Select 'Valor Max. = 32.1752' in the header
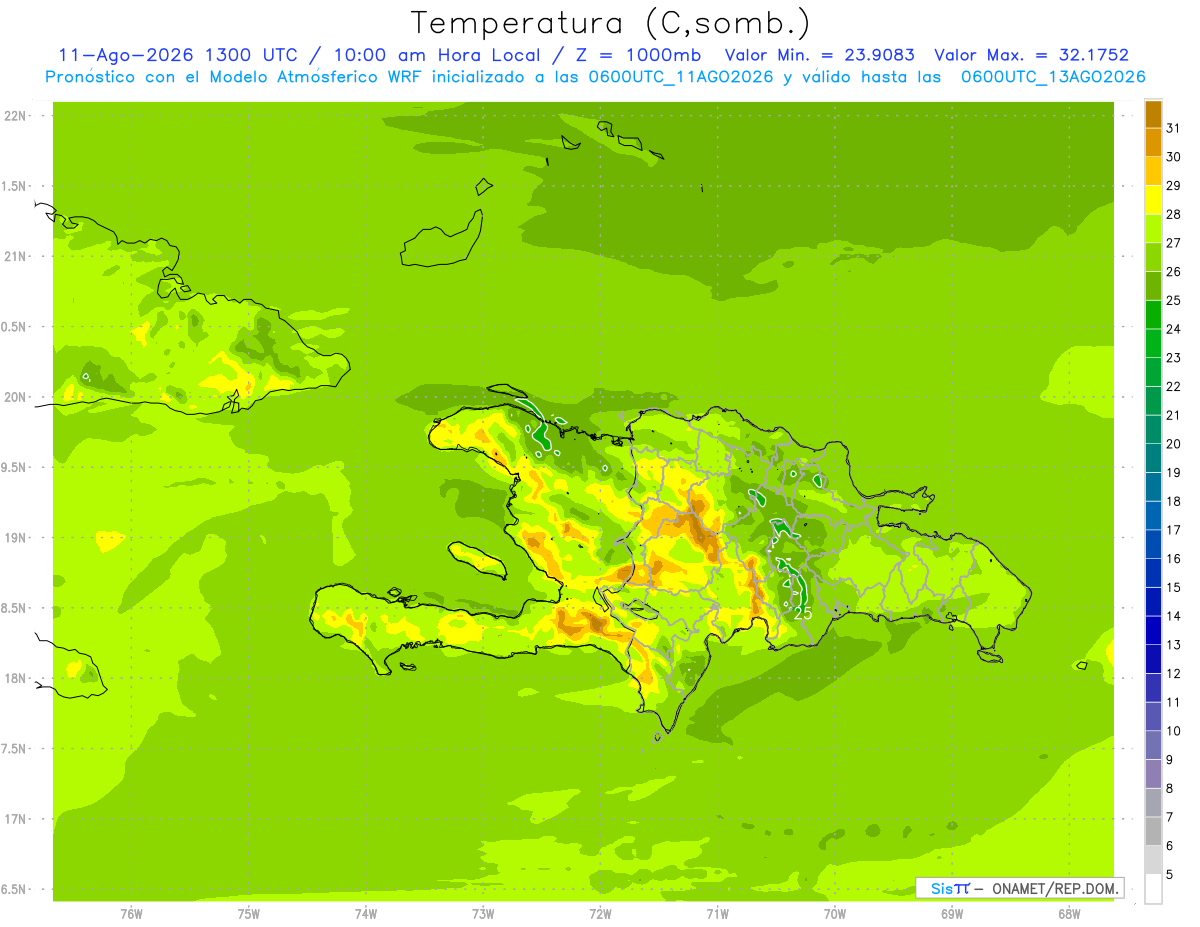Image resolution: width=1200 pixels, height=927 pixels. [1031, 55]
